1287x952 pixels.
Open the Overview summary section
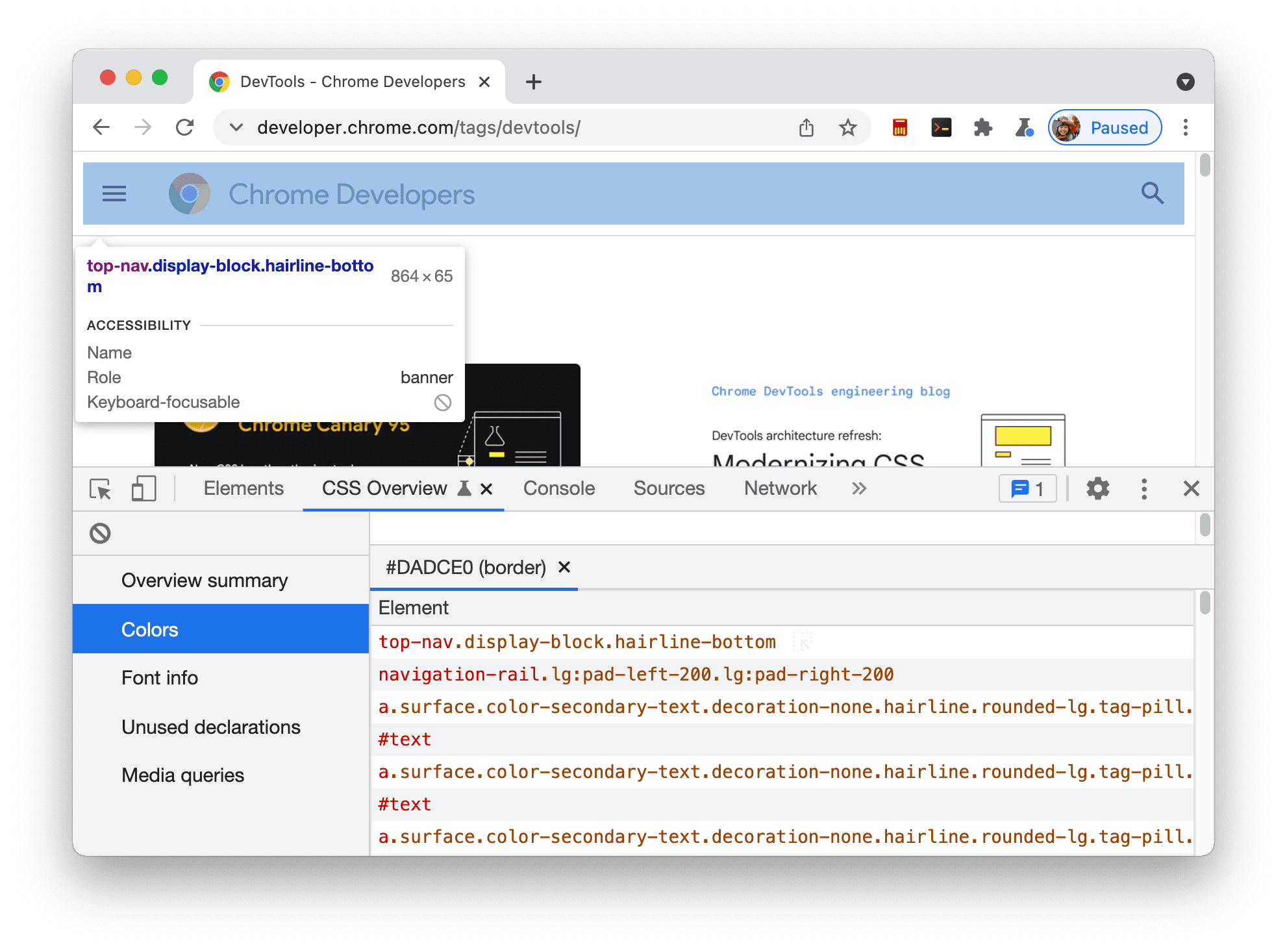(x=203, y=580)
